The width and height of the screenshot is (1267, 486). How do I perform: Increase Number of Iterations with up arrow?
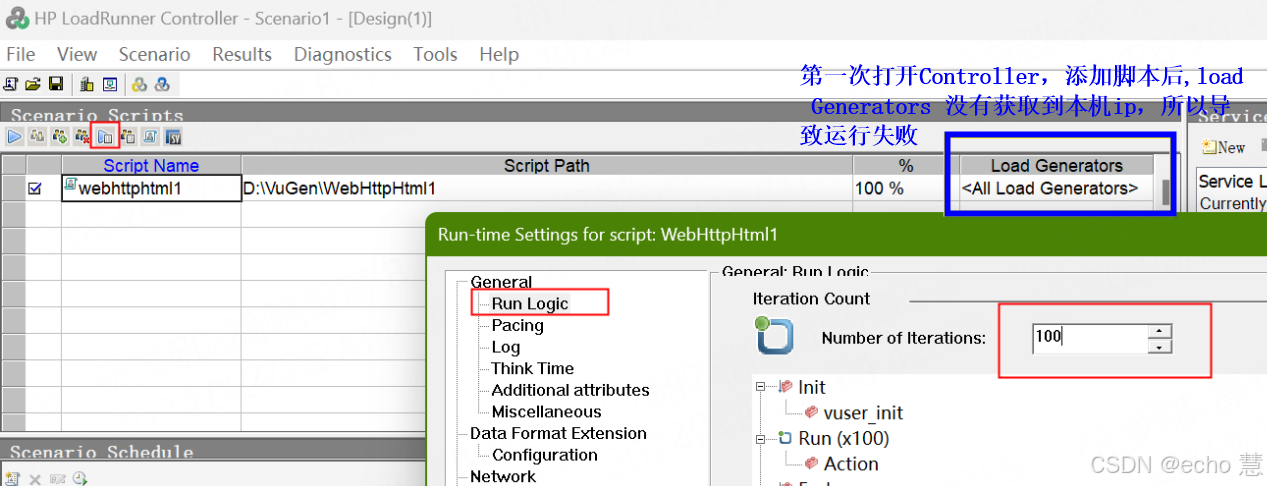[1159, 331]
